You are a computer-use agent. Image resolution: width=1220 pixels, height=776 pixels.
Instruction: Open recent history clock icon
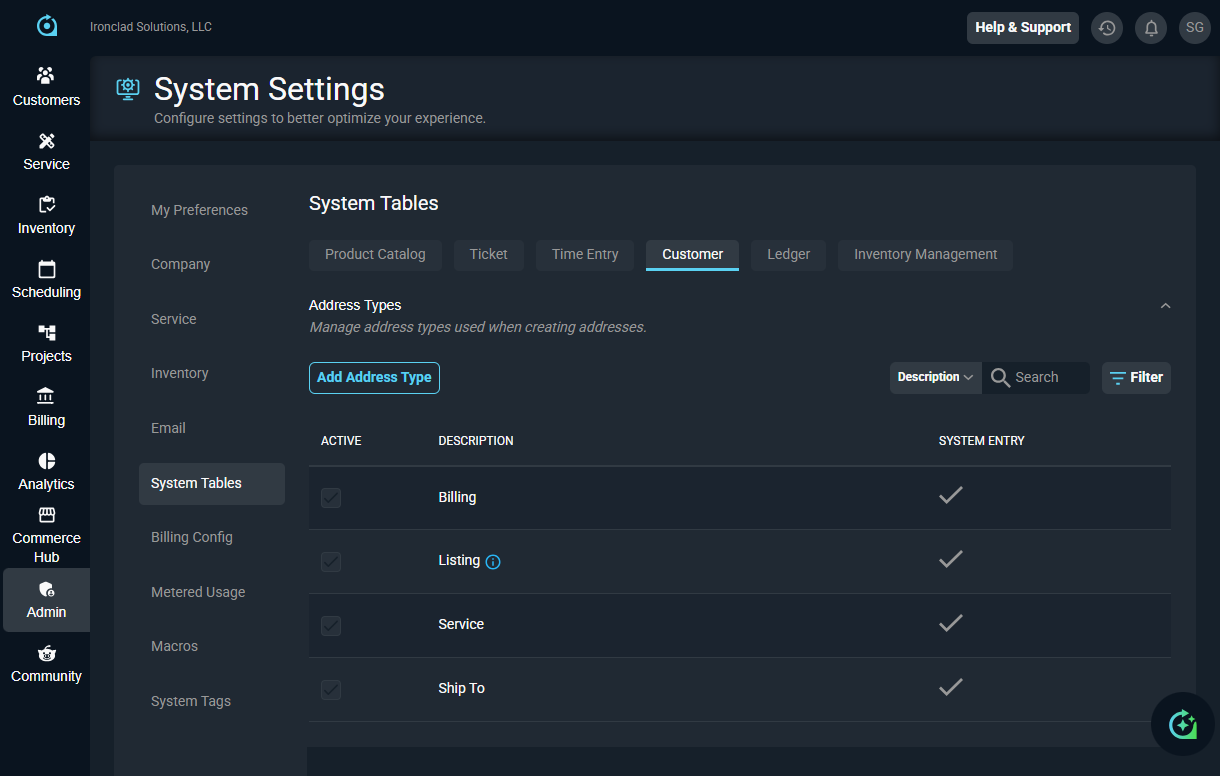click(1106, 28)
